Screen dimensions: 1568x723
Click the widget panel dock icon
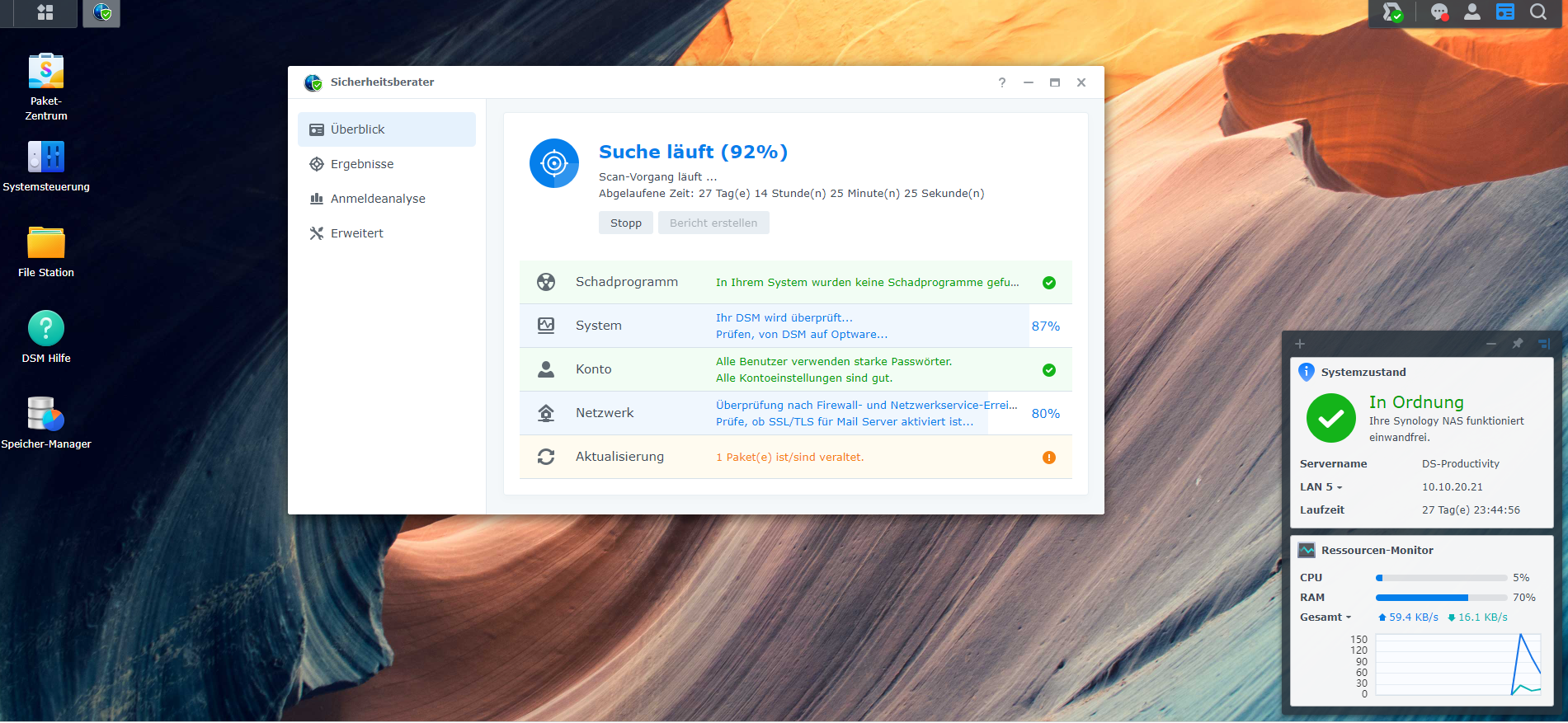pos(1544,344)
